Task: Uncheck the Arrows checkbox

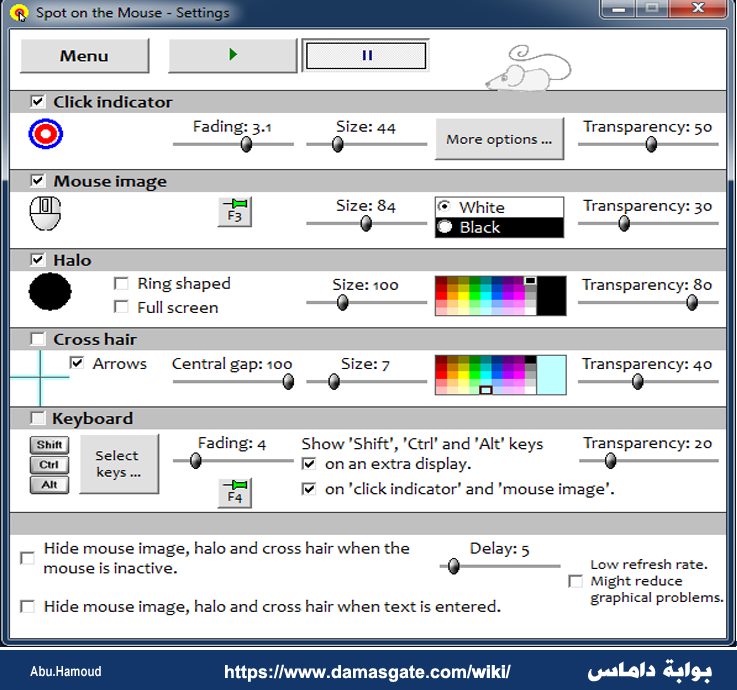Action: click(77, 363)
